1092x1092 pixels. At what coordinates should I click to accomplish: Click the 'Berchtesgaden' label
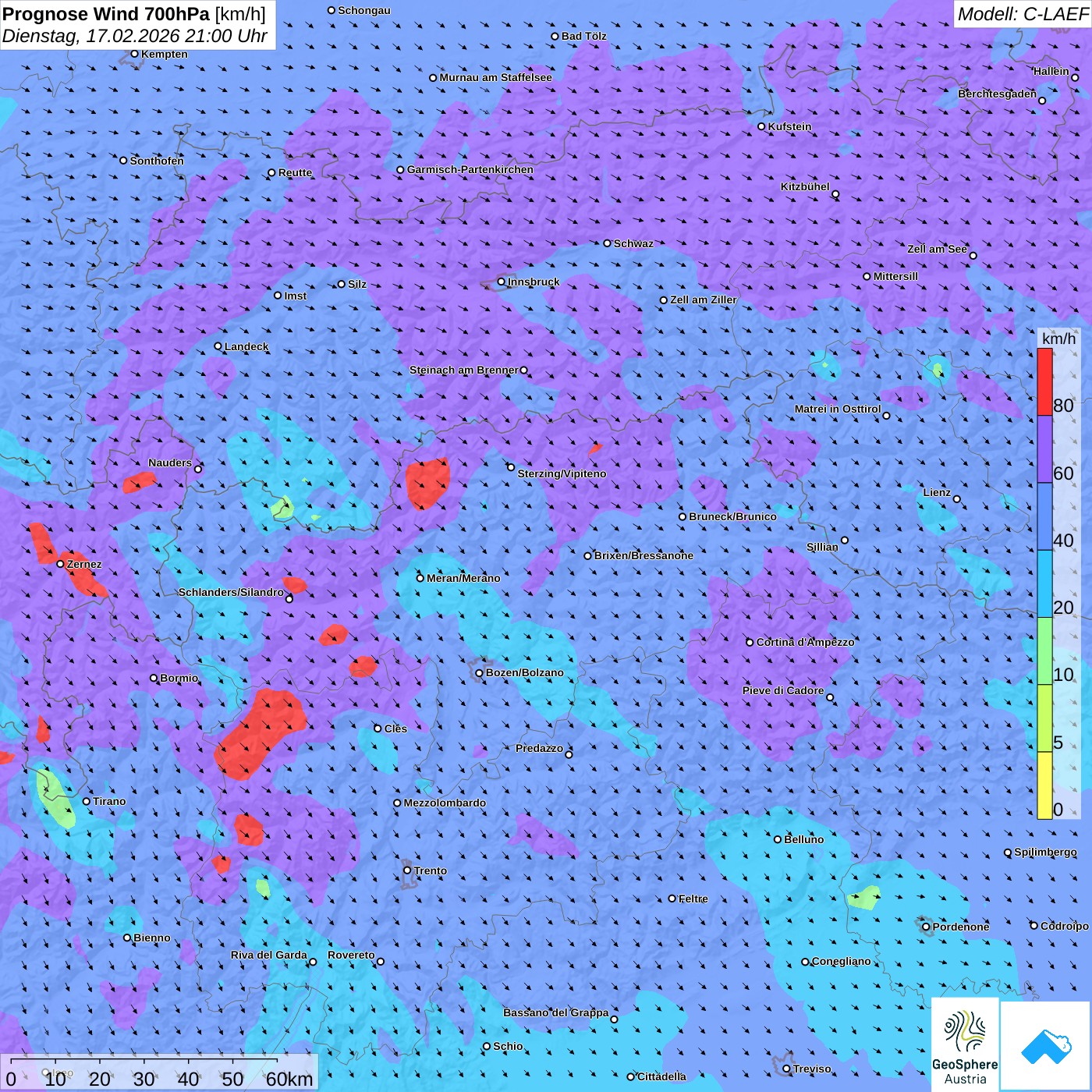tap(997, 94)
